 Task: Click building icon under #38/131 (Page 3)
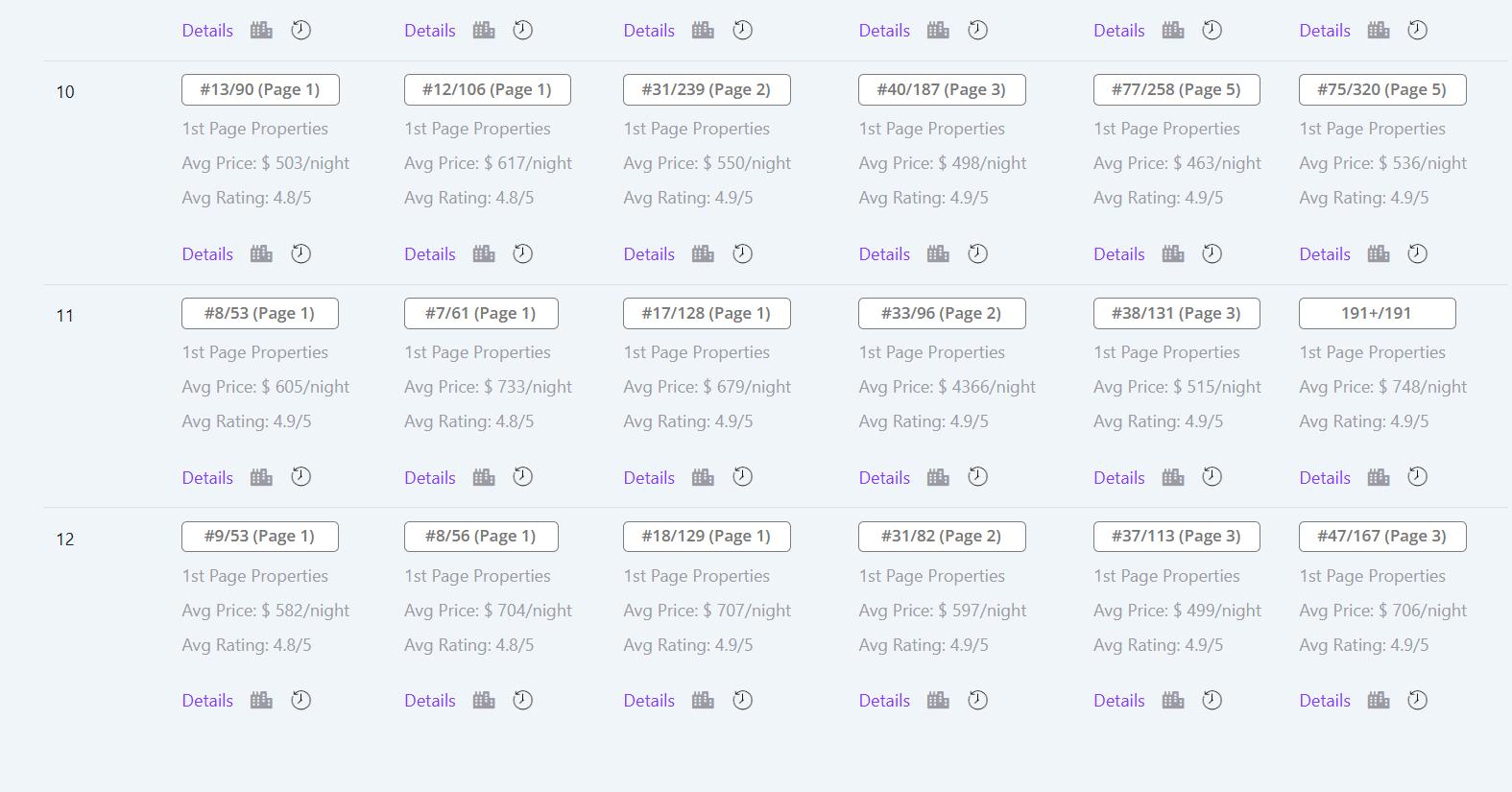1173,477
